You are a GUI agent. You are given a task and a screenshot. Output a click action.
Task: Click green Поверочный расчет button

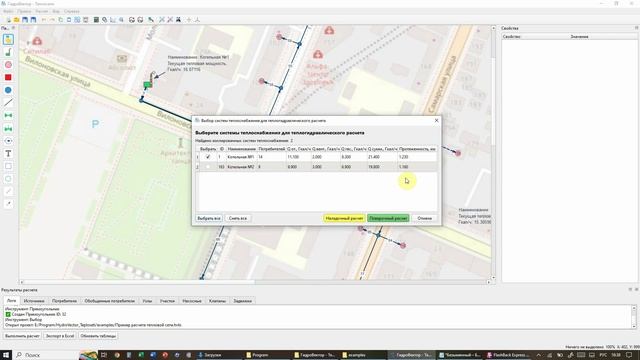tap(388, 218)
